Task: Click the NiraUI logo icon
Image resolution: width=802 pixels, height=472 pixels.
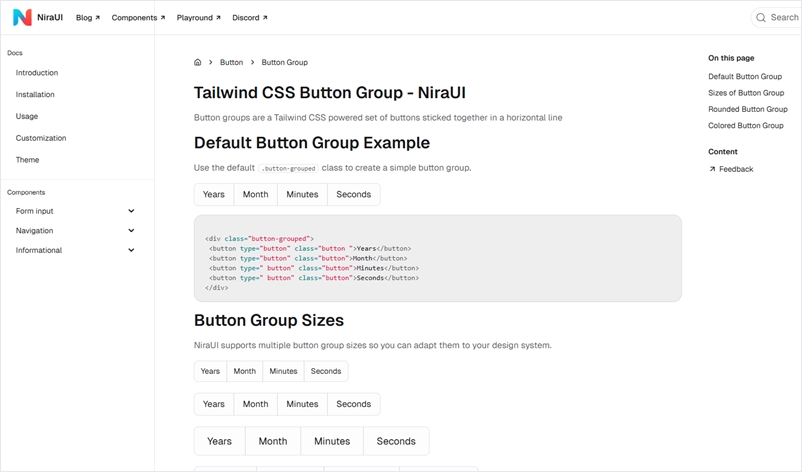Action: click(22, 17)
